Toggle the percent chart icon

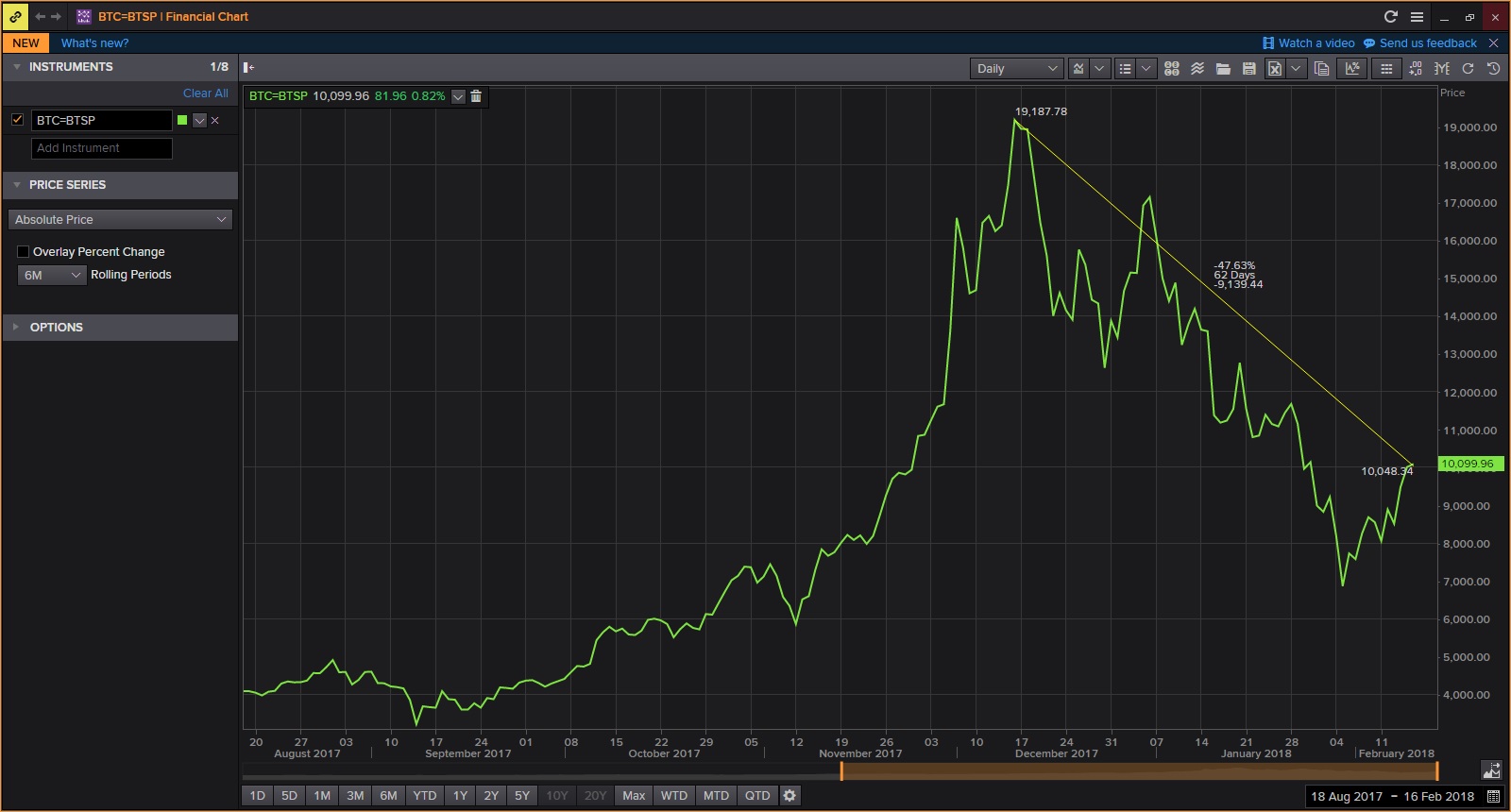point(1352,68)
